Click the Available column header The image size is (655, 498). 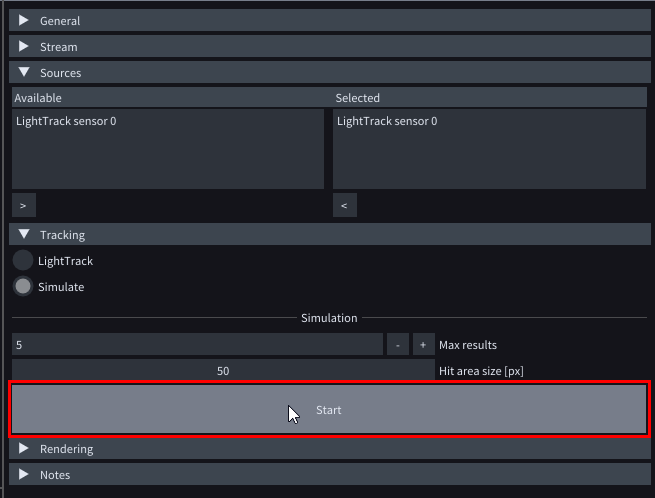168,98
